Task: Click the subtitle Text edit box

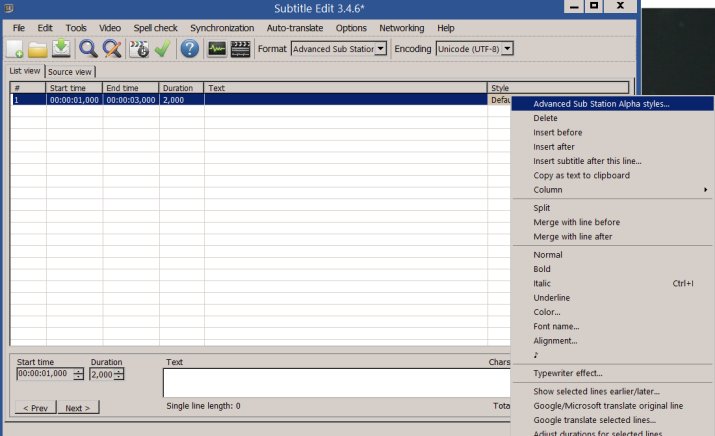Action: point(337,383)
